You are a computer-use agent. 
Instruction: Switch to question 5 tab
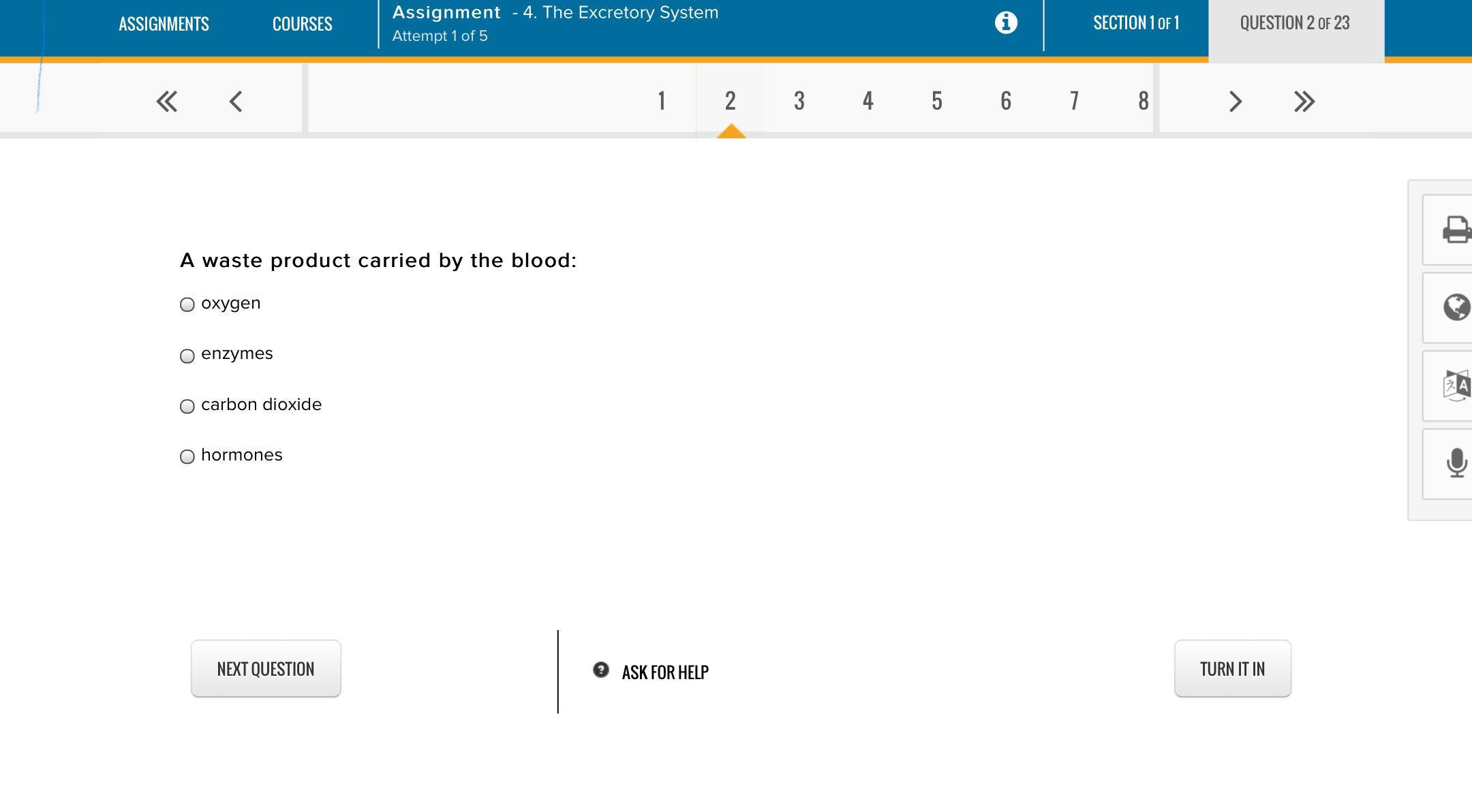(936, 101)
